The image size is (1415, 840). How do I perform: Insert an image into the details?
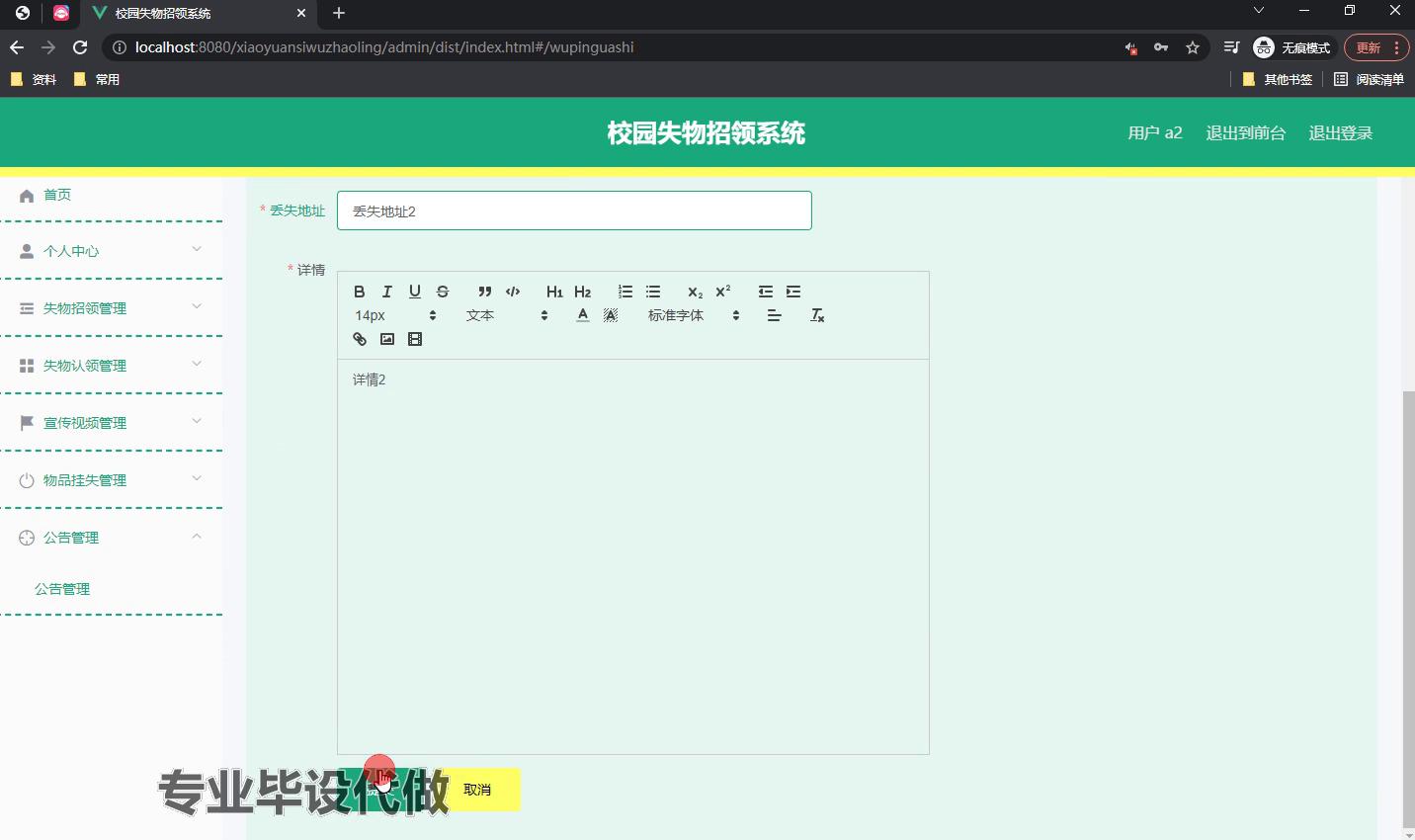(387, 339)
